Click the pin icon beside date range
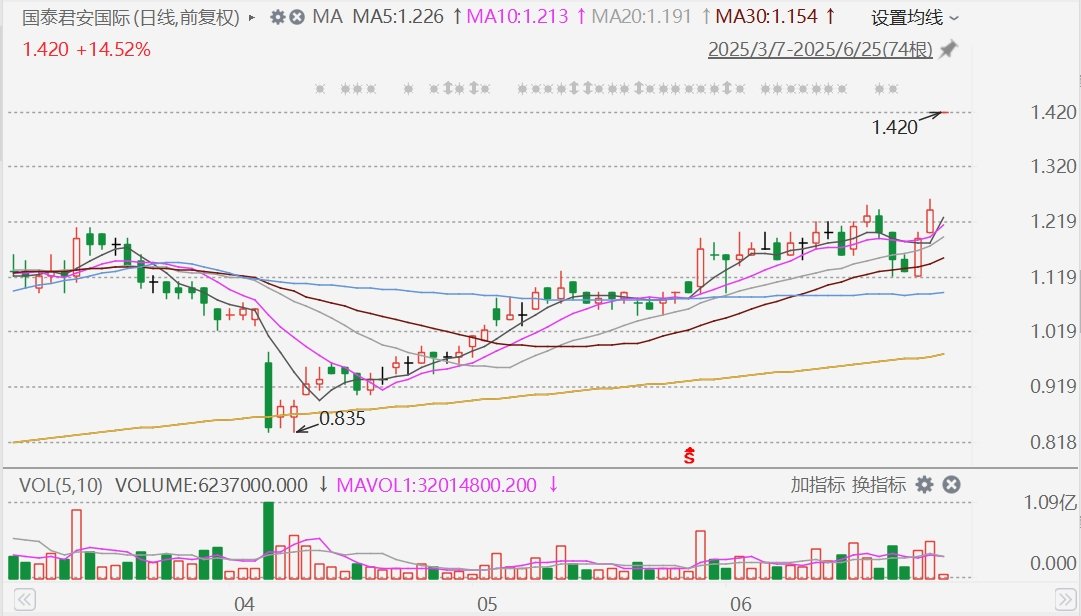The height and width of the screenshot is (616, 1081). point(948,49)
